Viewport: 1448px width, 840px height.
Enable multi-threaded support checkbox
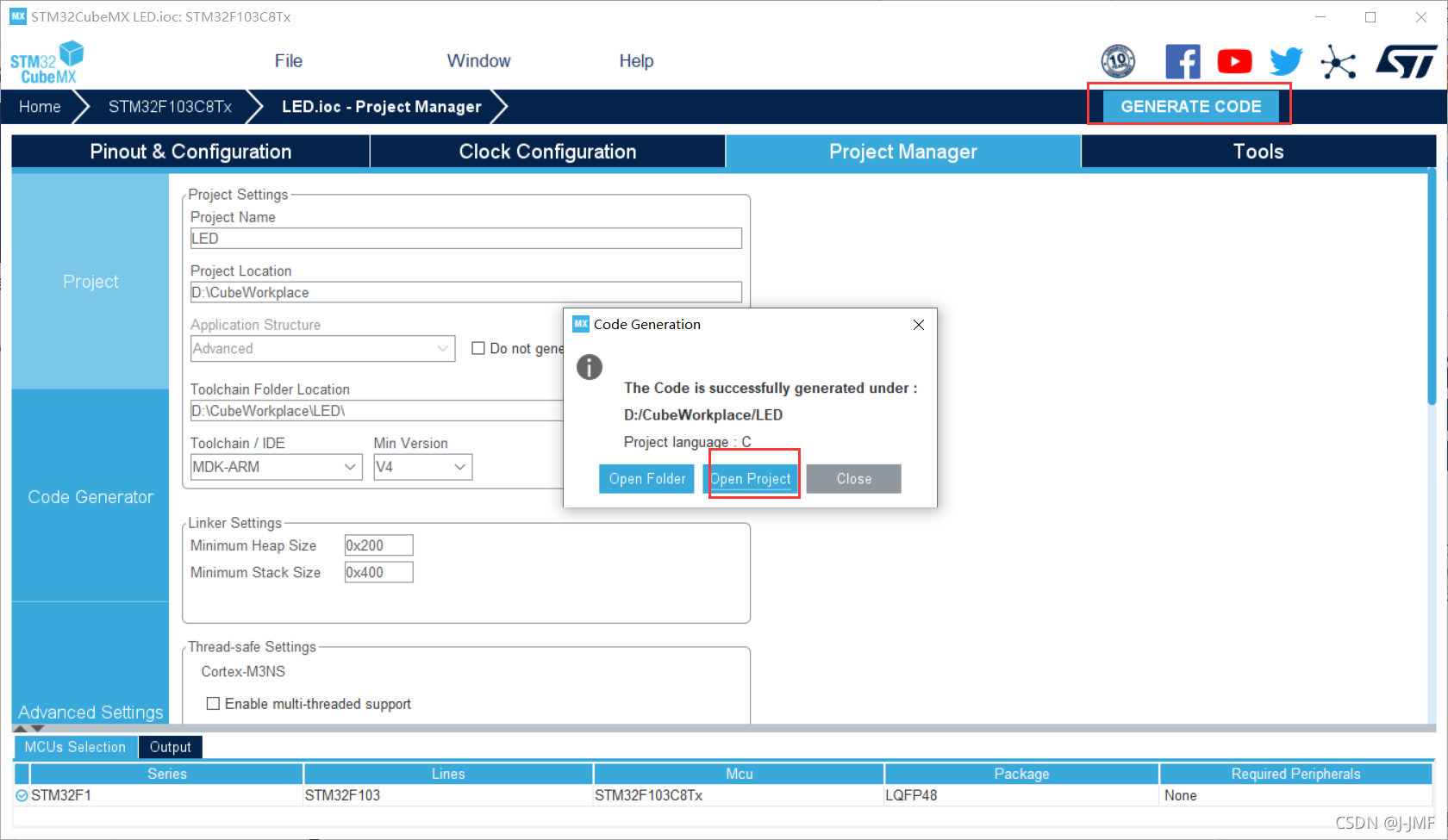pos(213,704)
